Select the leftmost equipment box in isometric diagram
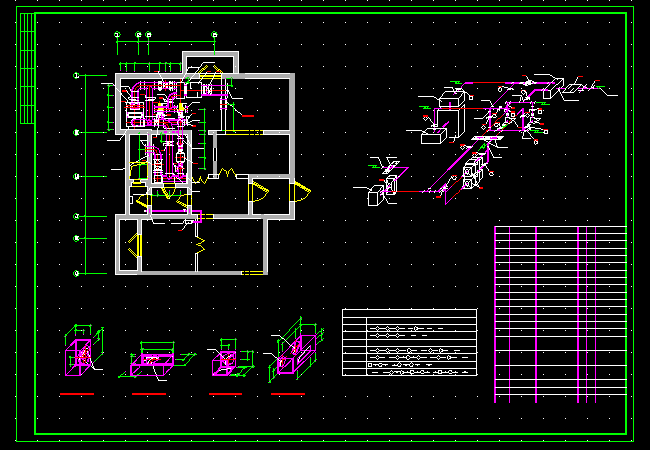 (x=377, y=193)
